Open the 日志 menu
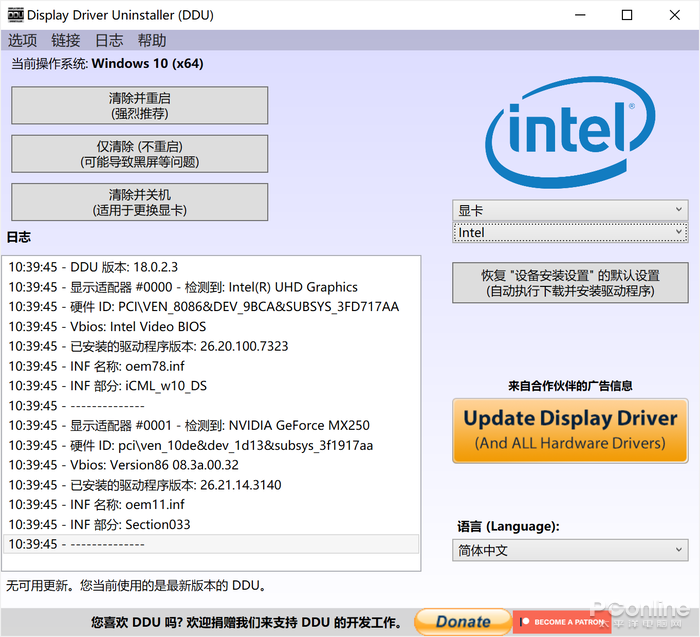 (109, 41)
